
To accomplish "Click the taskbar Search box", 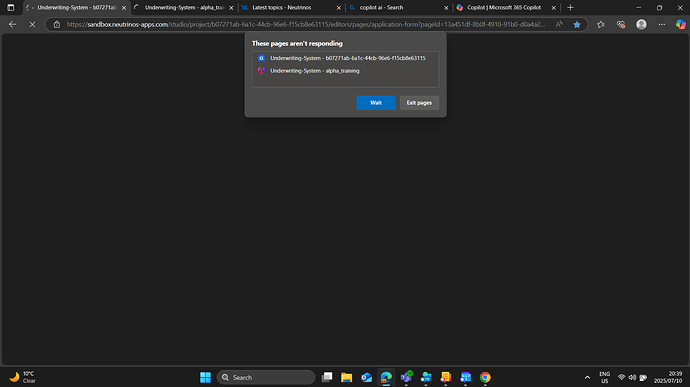I will click(x=266, y=377).
